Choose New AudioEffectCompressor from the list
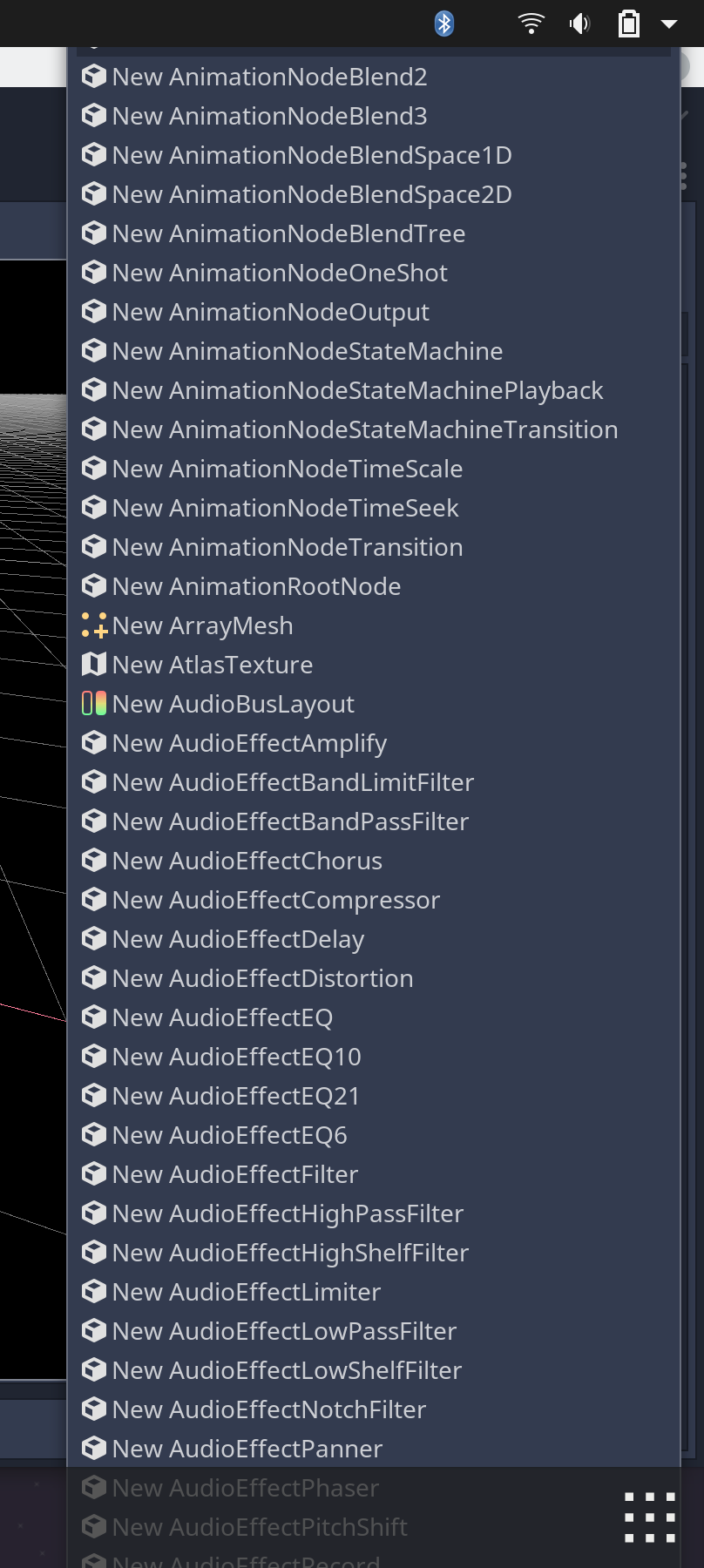The image size is (704, 1568). (x=275, y=899)
